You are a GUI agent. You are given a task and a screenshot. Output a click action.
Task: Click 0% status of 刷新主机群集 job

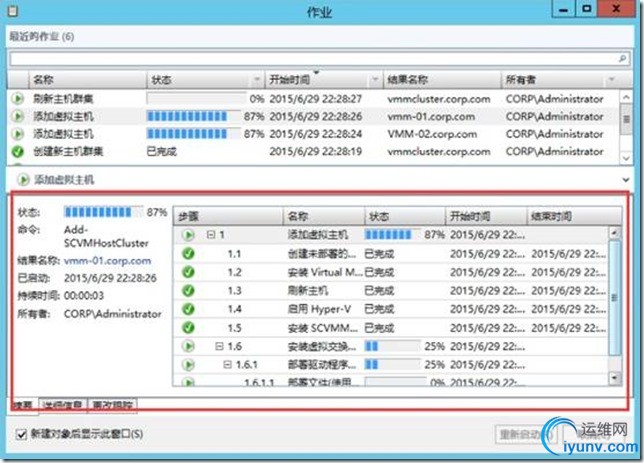pyautogui.click(x=257, y=99)
